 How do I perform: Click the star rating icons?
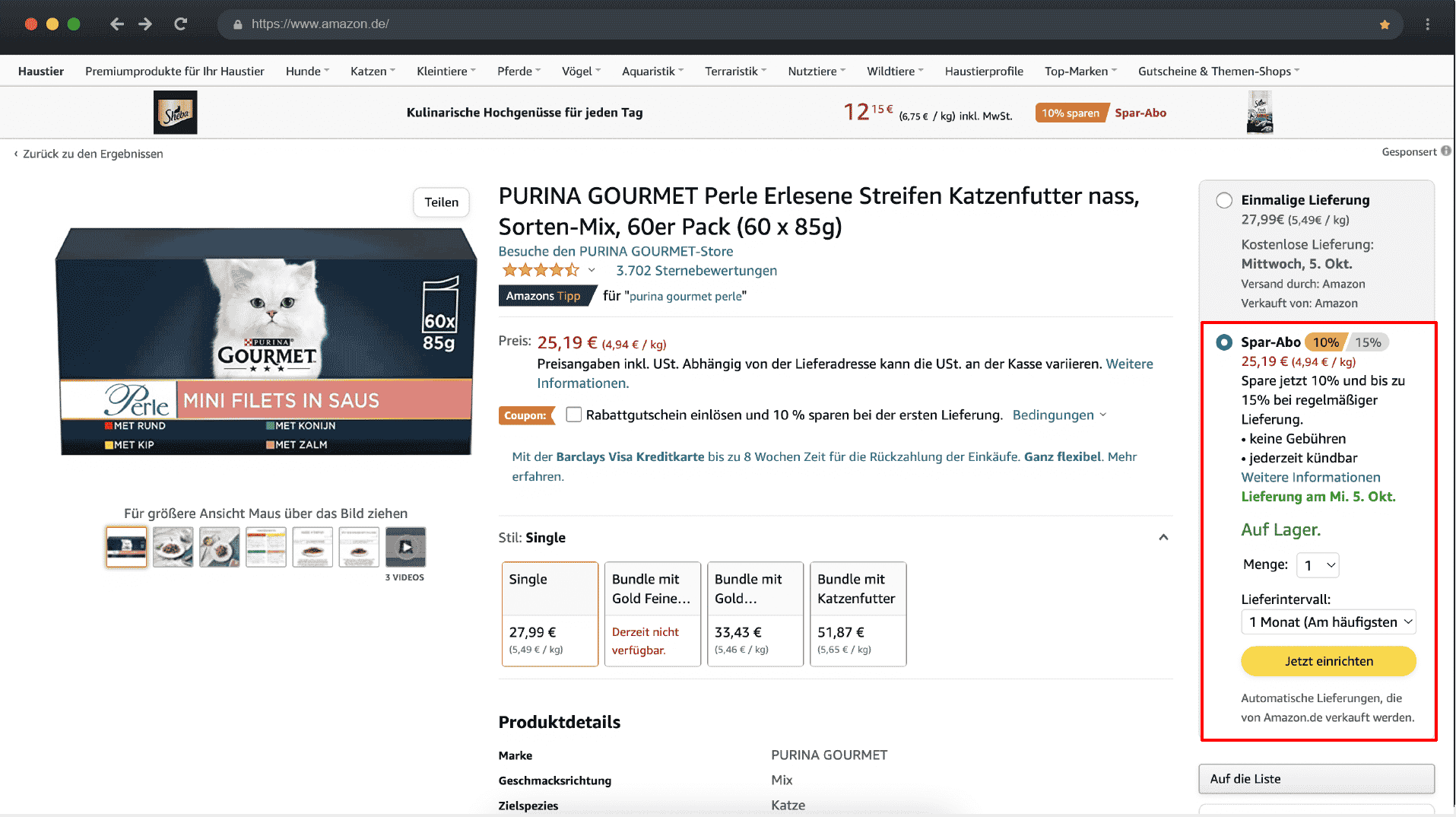tap(541, 270)
